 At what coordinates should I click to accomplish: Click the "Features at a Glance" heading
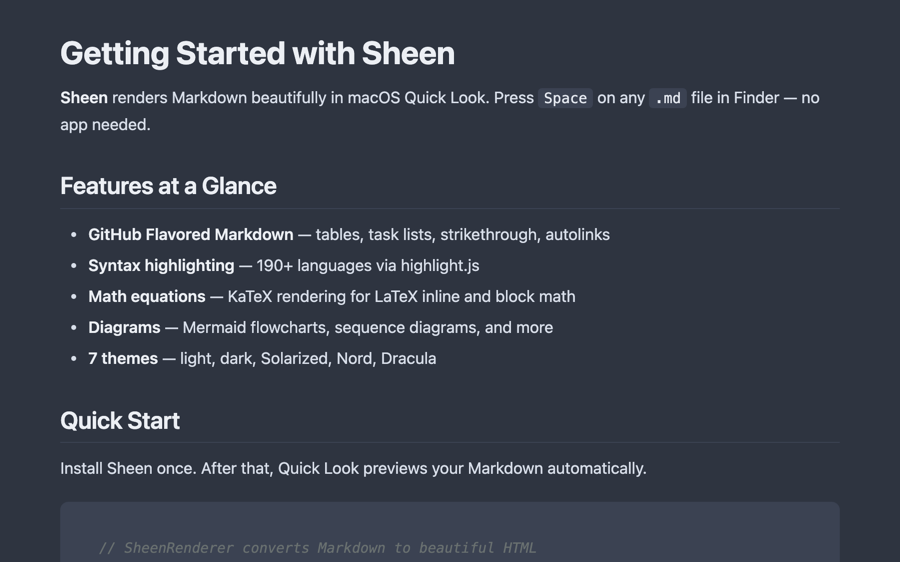168,186
